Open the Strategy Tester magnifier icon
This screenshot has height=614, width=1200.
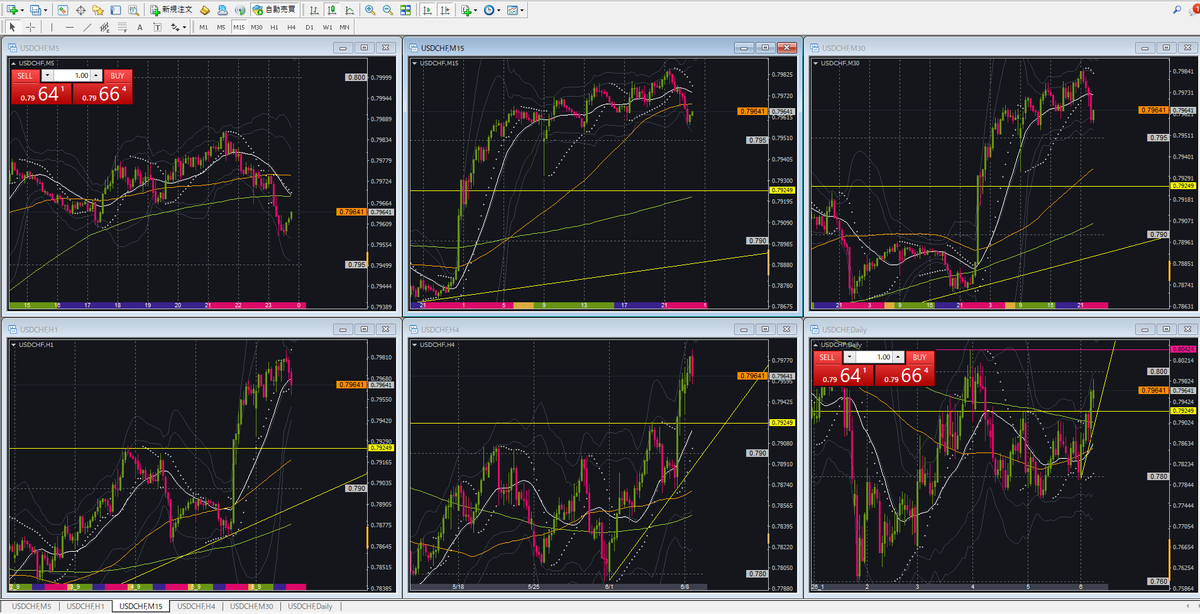click(133, 9)
